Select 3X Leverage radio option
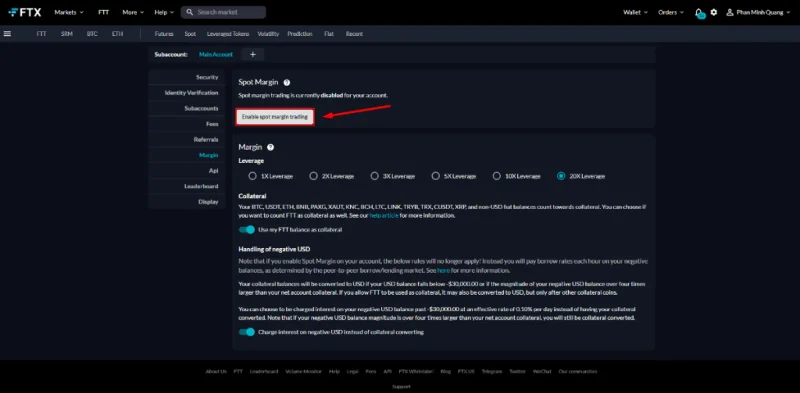The height and width of the screenshot is (393, 800). click(374, 176)
